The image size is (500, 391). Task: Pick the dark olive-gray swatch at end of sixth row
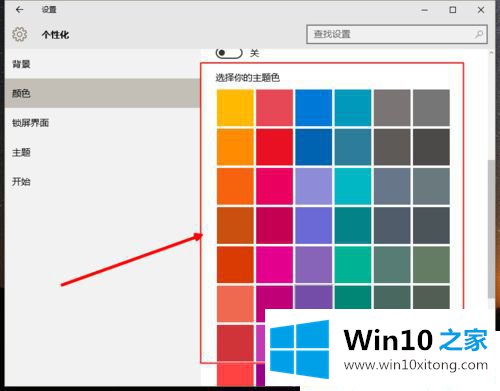coord(431,297)
